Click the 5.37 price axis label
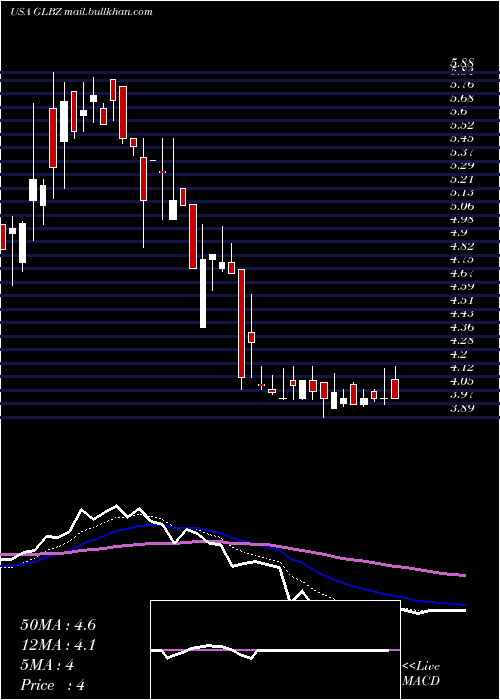Image resolution: width=500 pixels, height=700 pixels. coord(462,152)
